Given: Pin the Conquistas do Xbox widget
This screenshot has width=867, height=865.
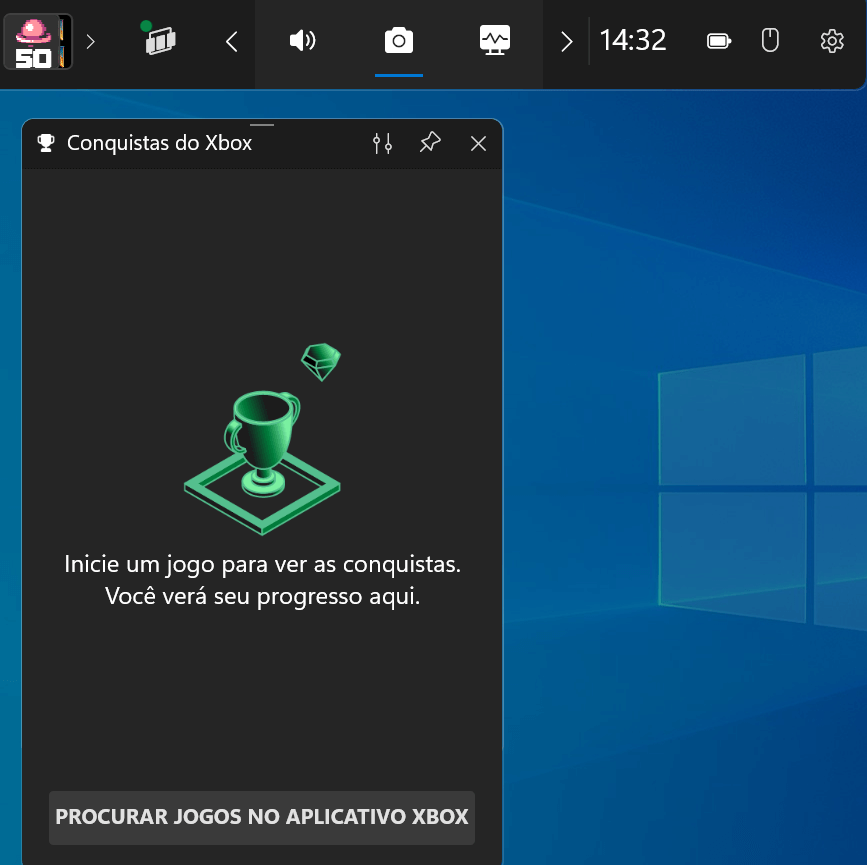Looking at the screenshot, I should click(430, 143).
